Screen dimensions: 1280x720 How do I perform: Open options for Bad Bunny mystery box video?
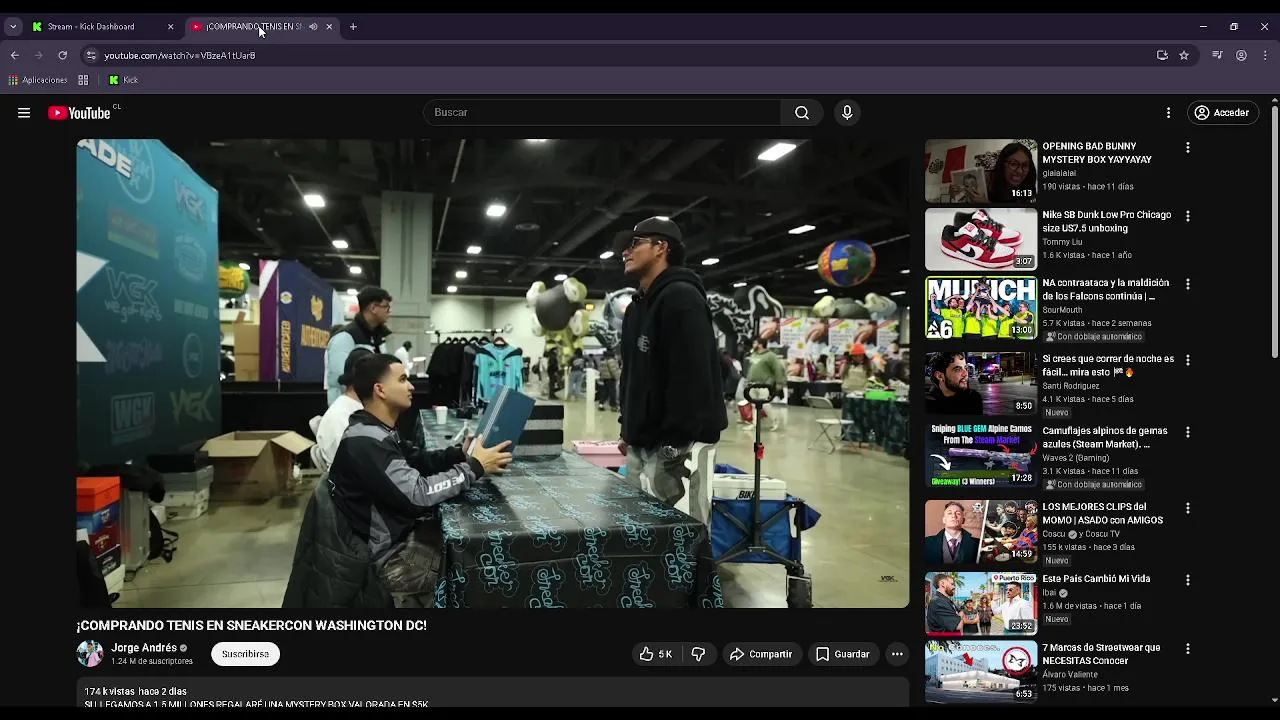1188,147
